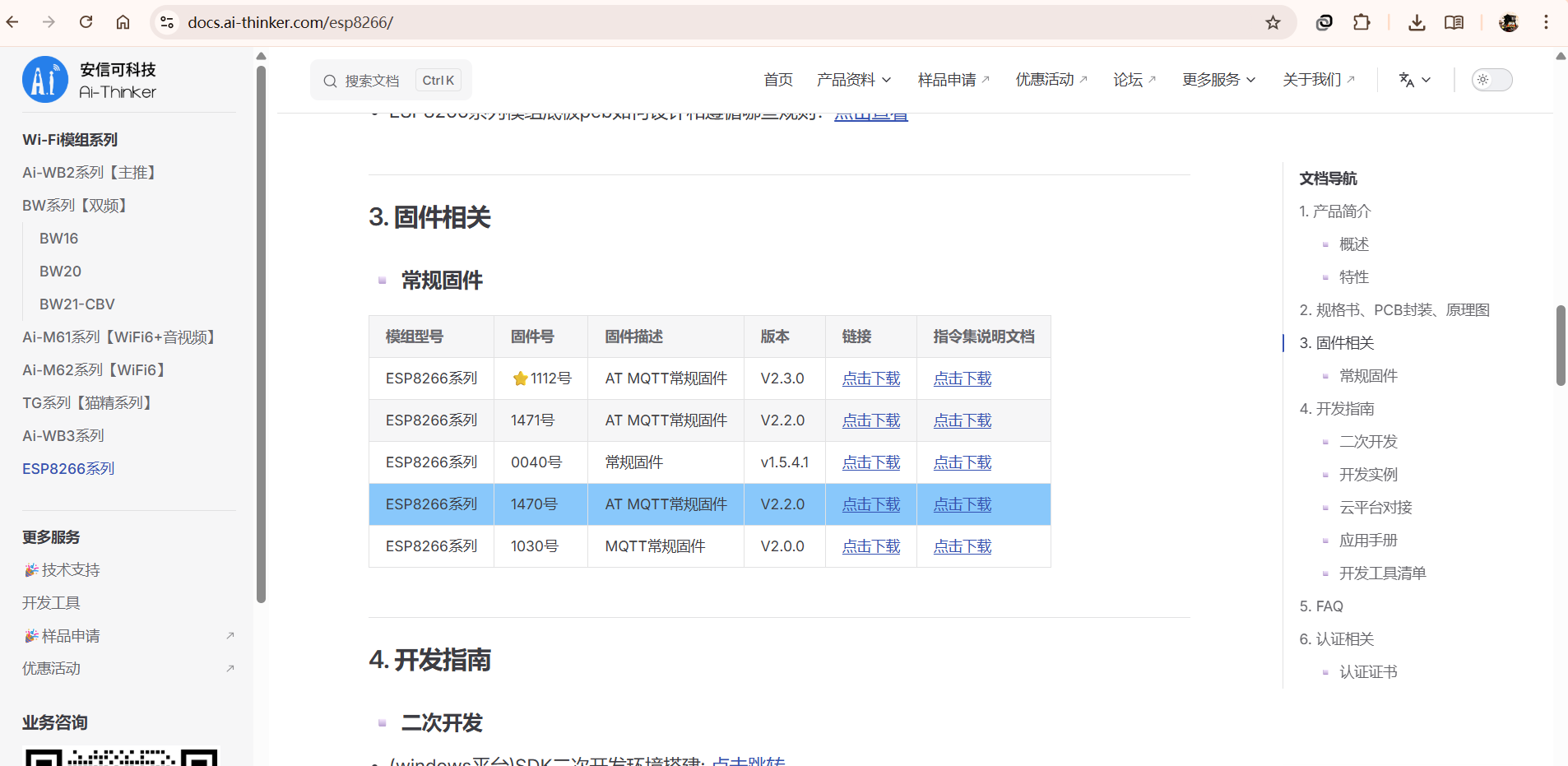Open the 优惠活动 nav link
The image size is (1568, 766).
1051,80
